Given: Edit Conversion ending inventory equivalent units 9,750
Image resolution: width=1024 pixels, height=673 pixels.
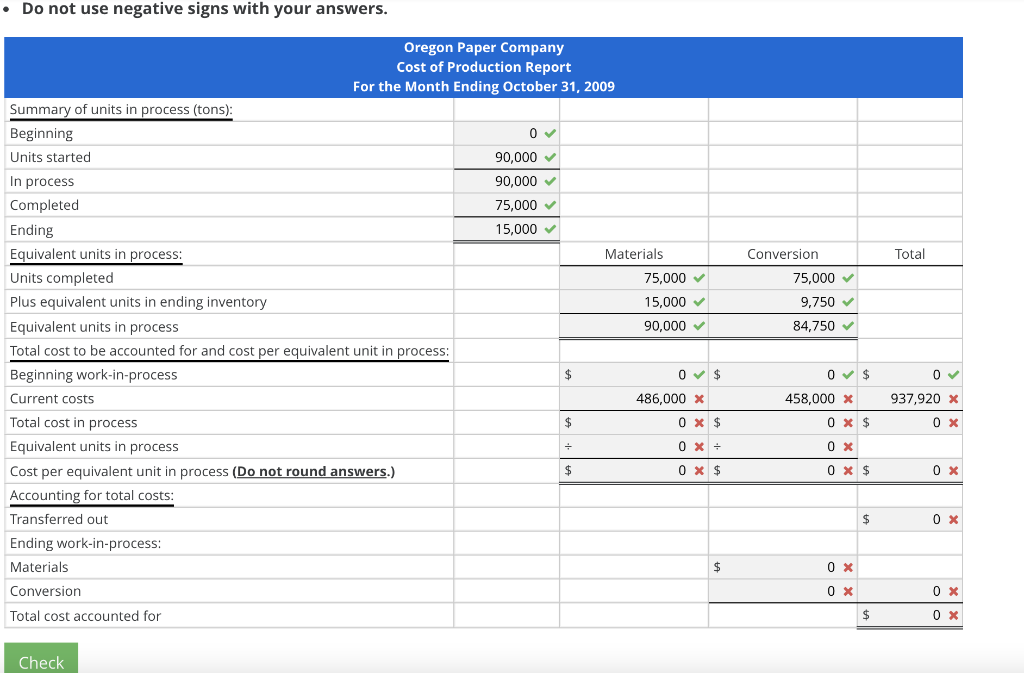Looking at the screenshot, I should coord(782,302).
